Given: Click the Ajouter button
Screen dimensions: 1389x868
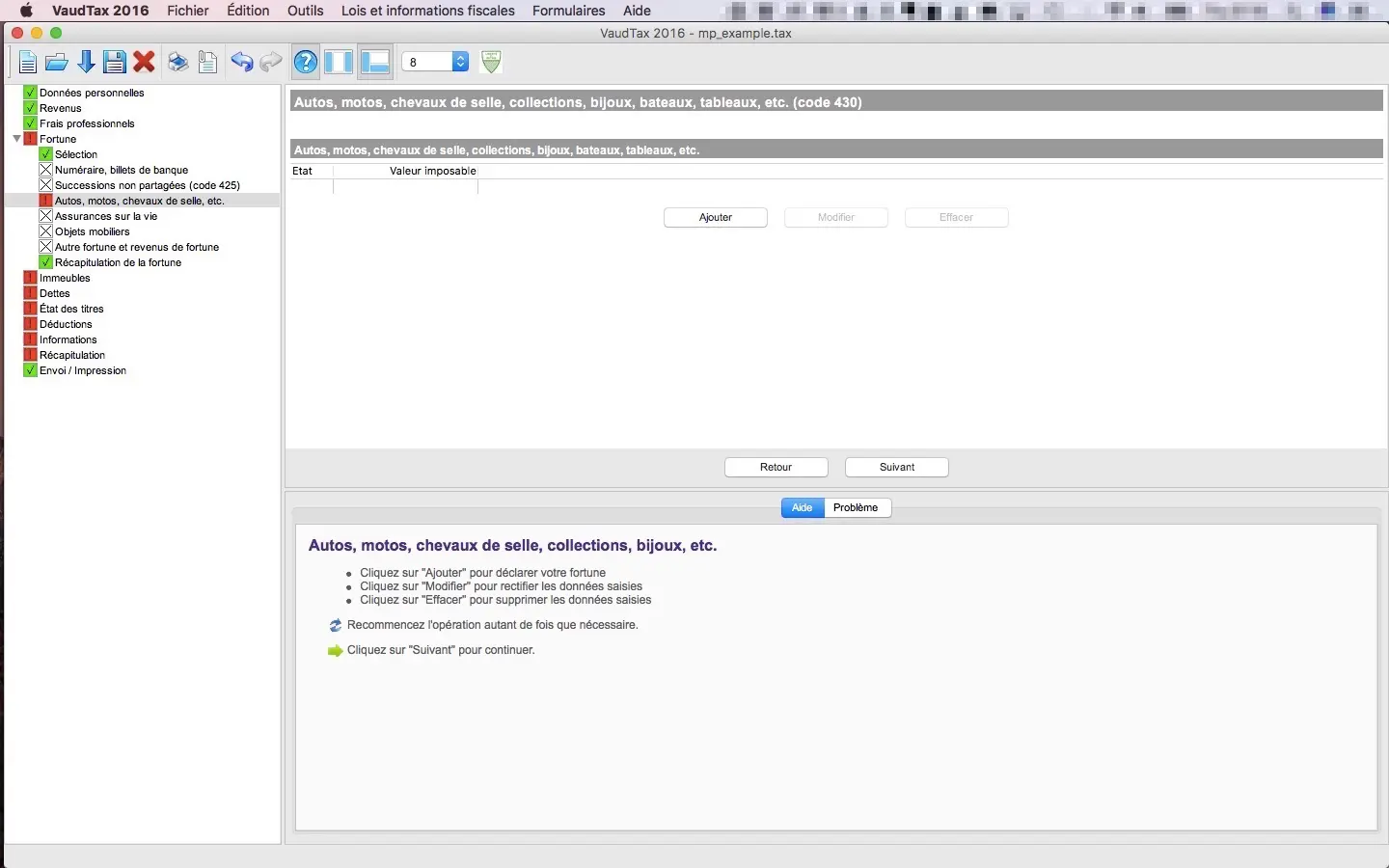Looking at the screenshot, I should [x=716, y=218].
